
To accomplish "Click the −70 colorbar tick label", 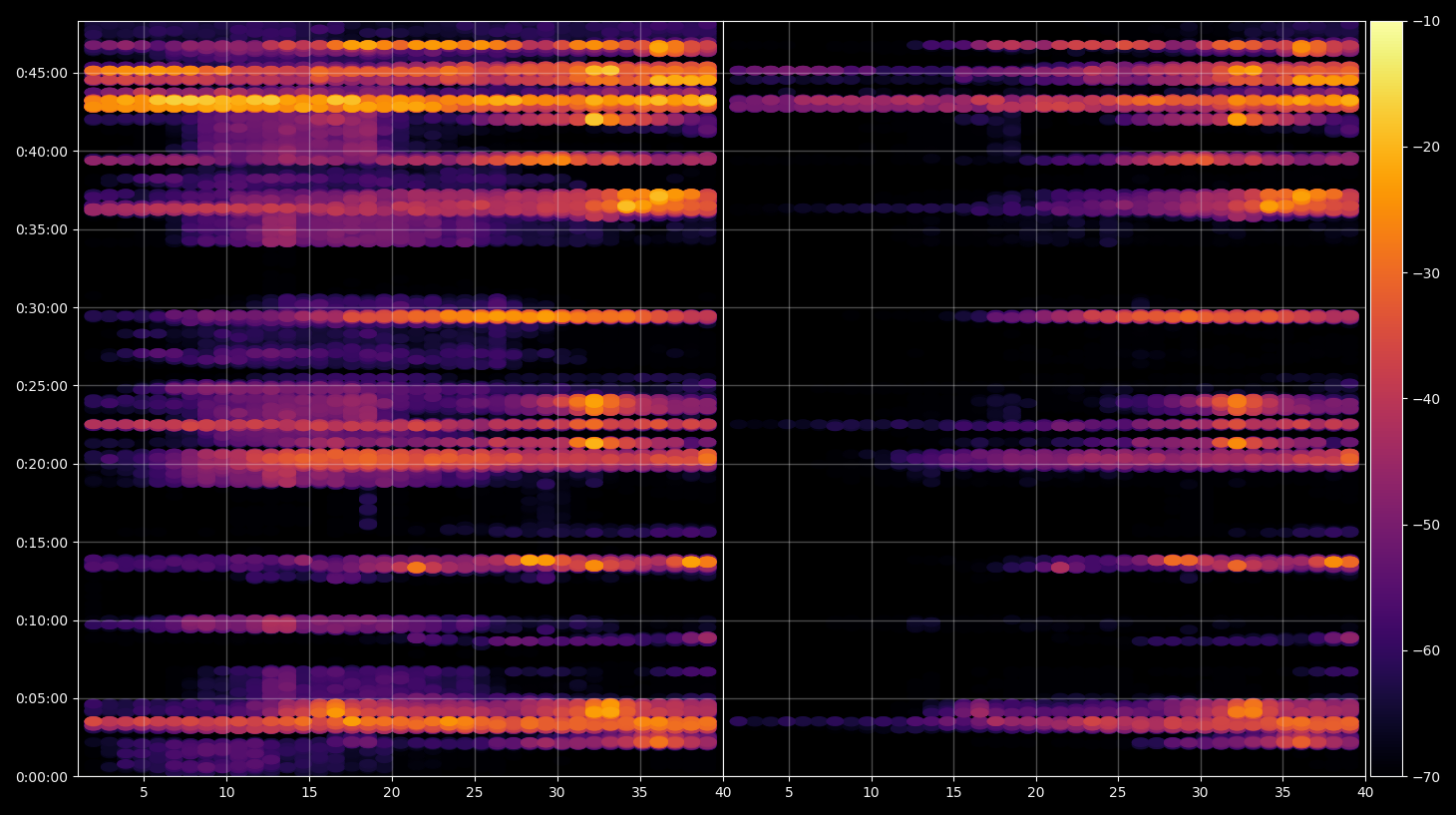I will point(1426,776).
